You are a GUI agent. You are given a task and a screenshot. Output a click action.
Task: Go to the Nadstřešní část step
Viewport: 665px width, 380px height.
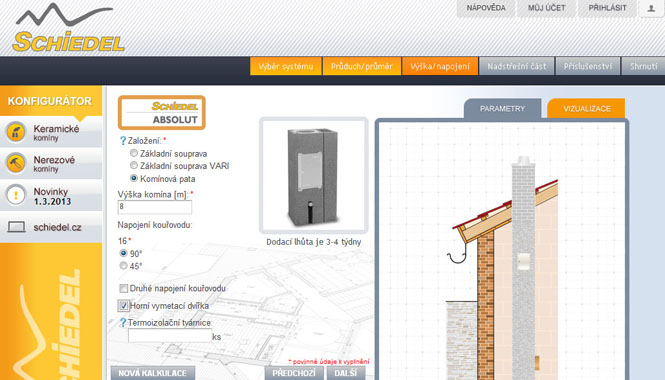(517, 66)
